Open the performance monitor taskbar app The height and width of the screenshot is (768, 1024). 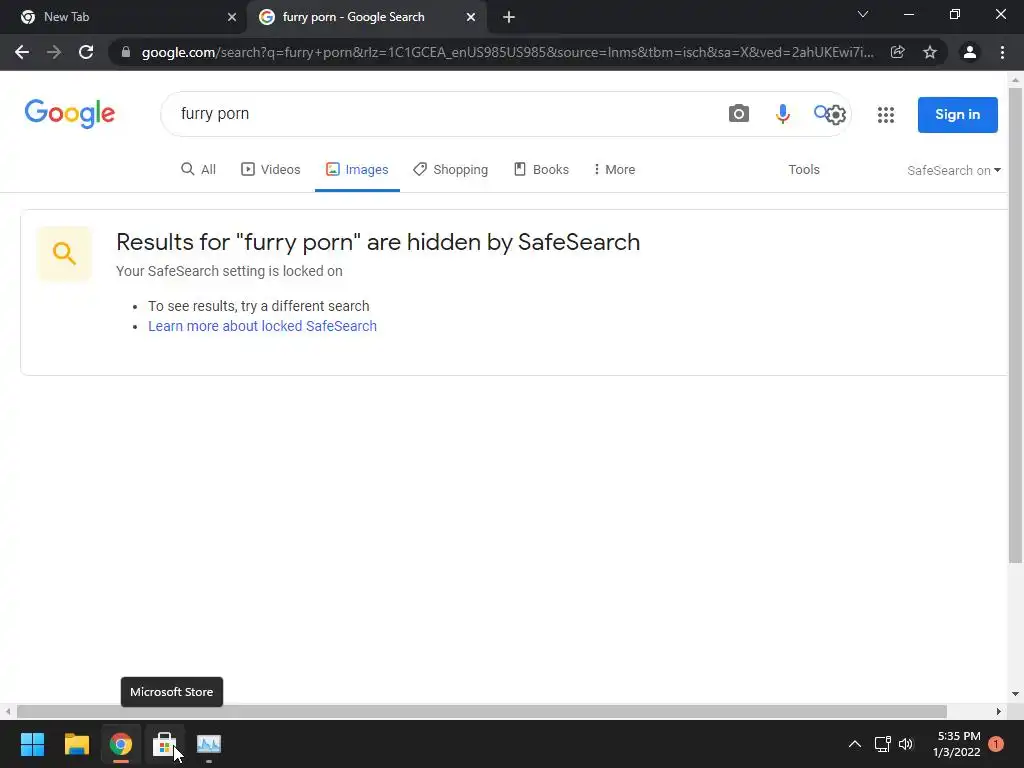pyautogui.click(x=209, y=744)
